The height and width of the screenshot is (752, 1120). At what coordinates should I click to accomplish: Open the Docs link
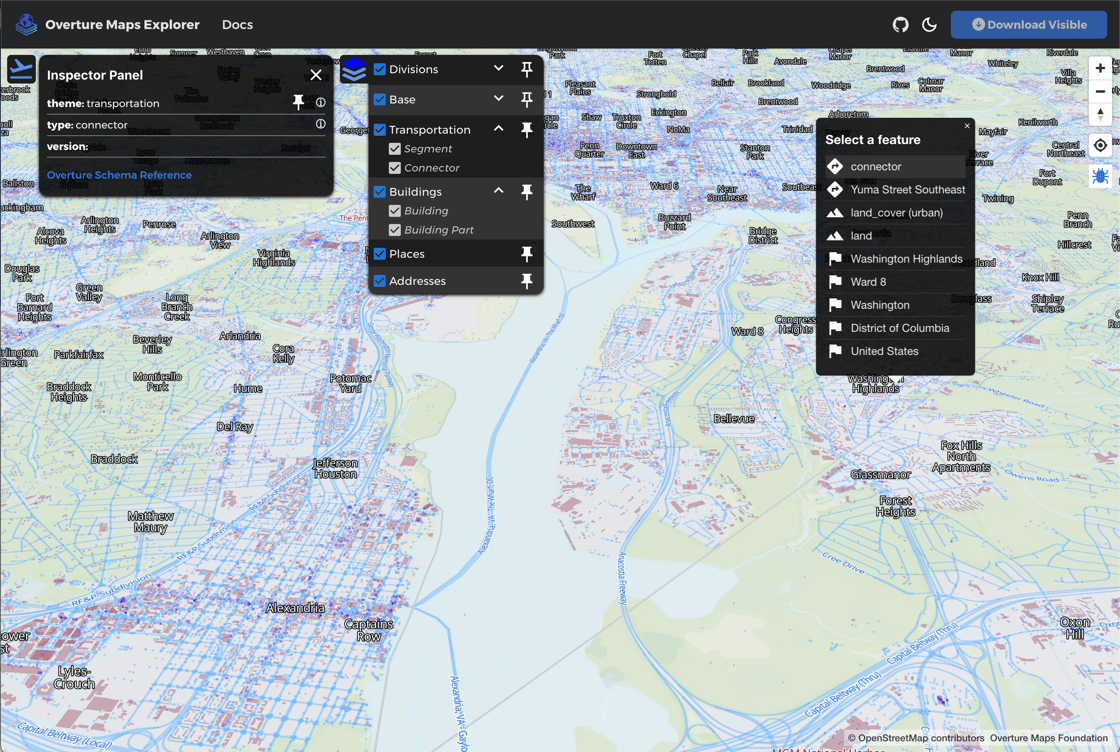point(237,24)
